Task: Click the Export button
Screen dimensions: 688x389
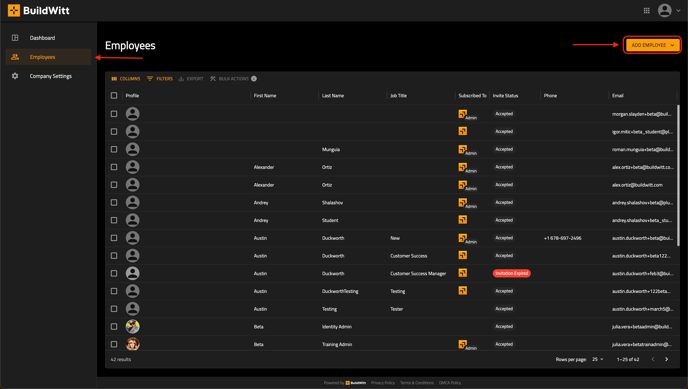Action: click(x=191, y=79)
